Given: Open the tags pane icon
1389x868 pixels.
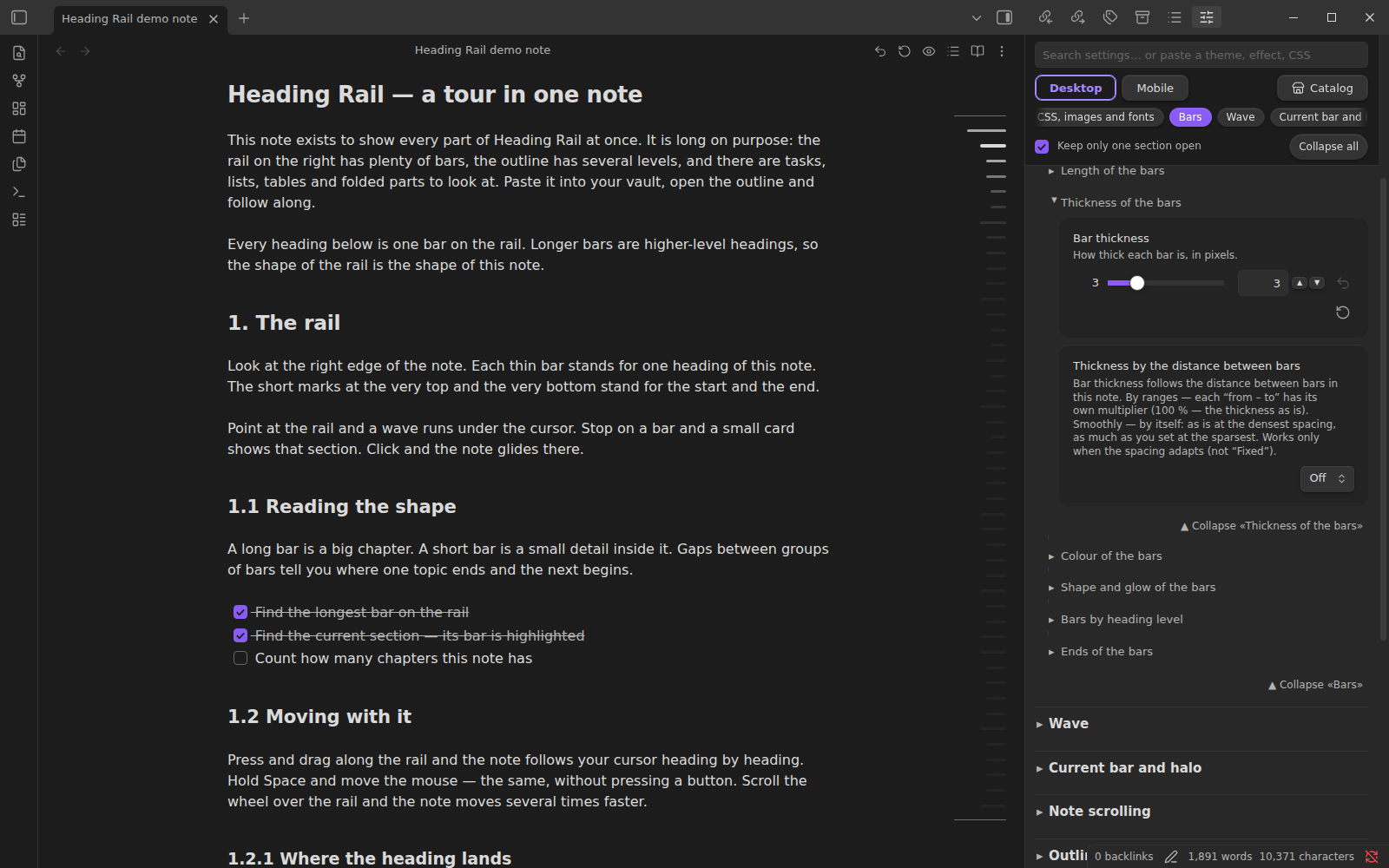Looking at the screenshot, I should click(1110, 17).
